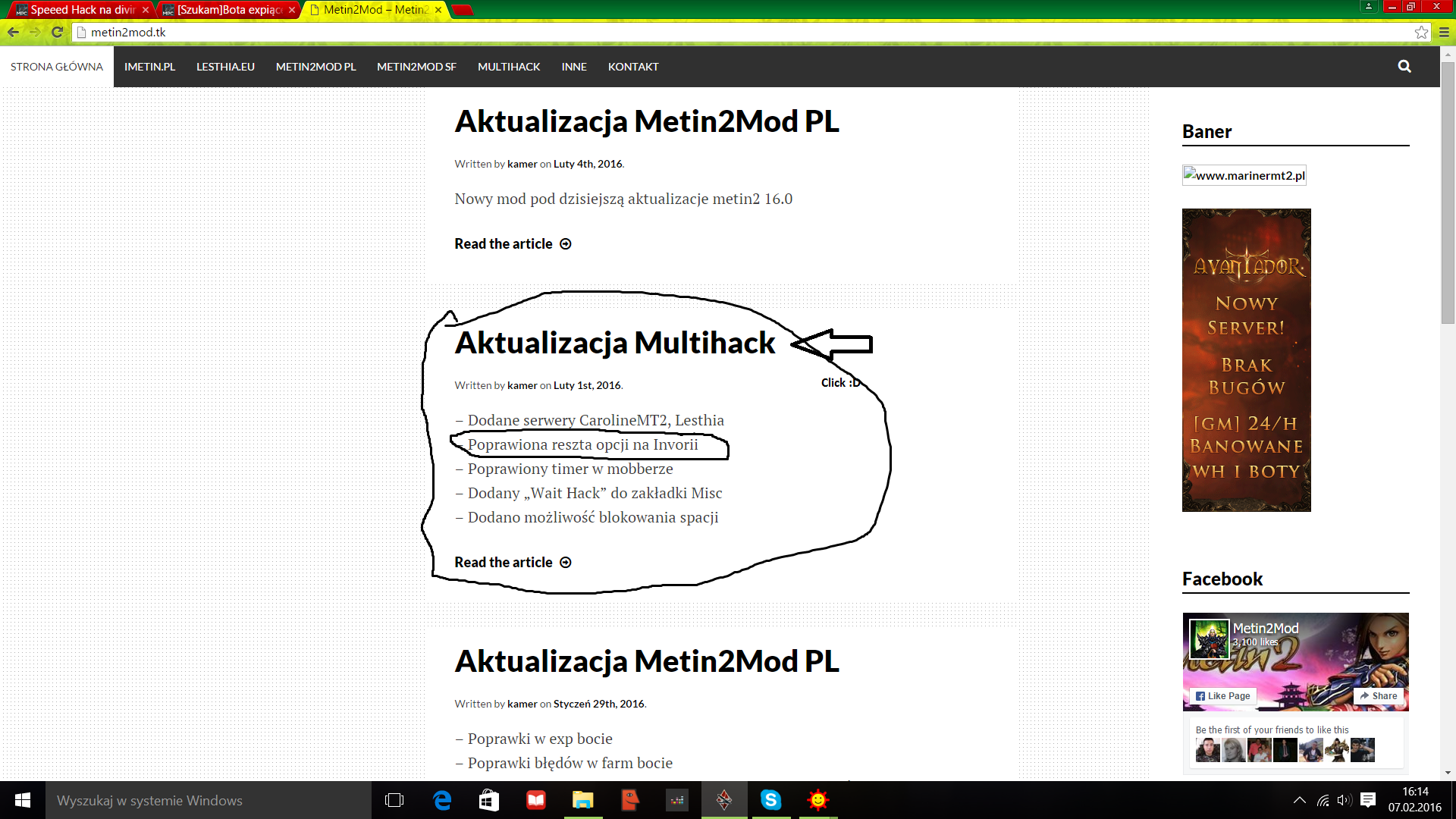The width and height of the screenshot is (1456, 819).
Task: Switch to the active red diamond taskbar app
Action: click(724, 800)
